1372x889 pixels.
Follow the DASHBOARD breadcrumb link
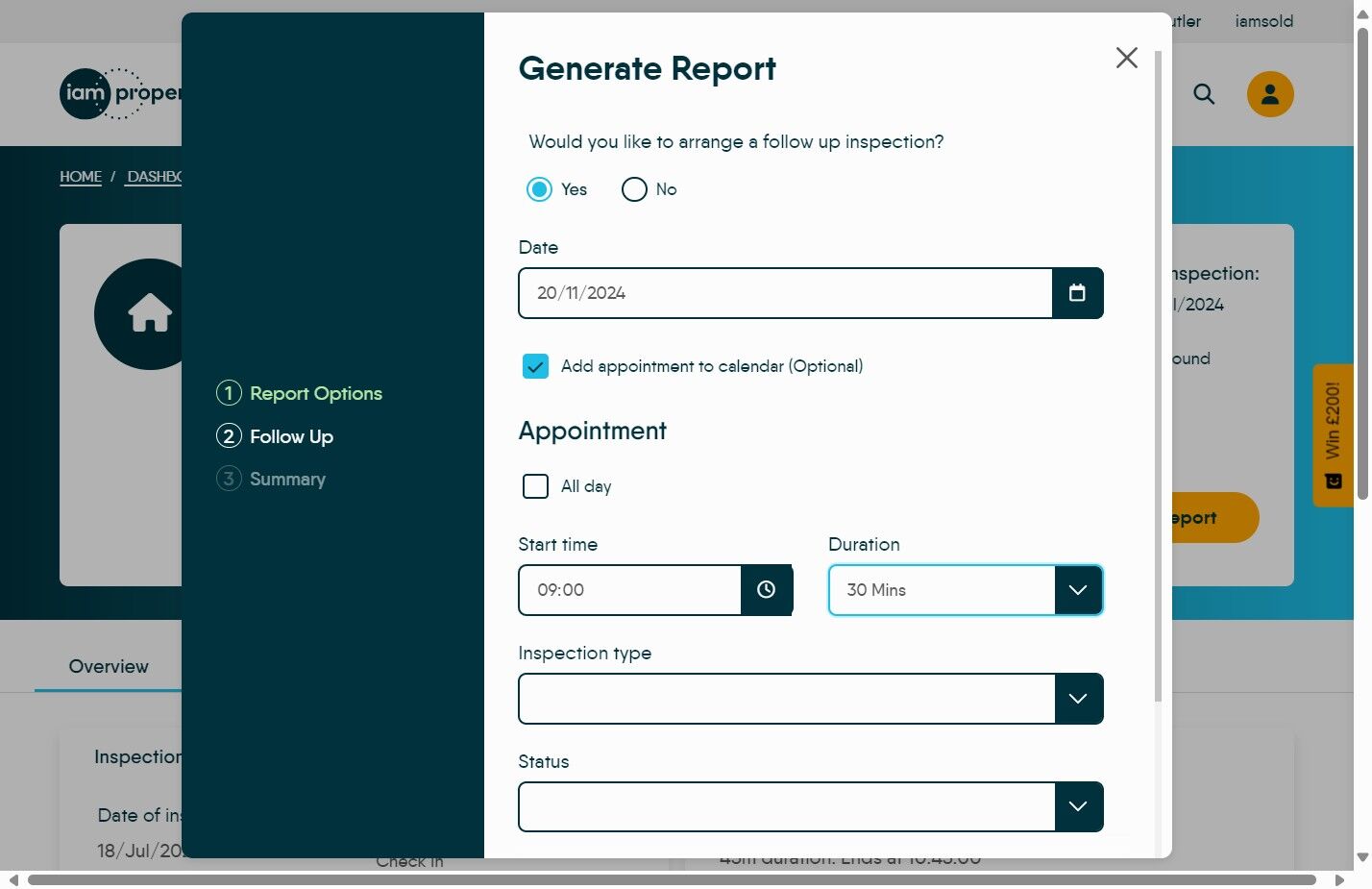pyautogui.click(x=155, y=177)
